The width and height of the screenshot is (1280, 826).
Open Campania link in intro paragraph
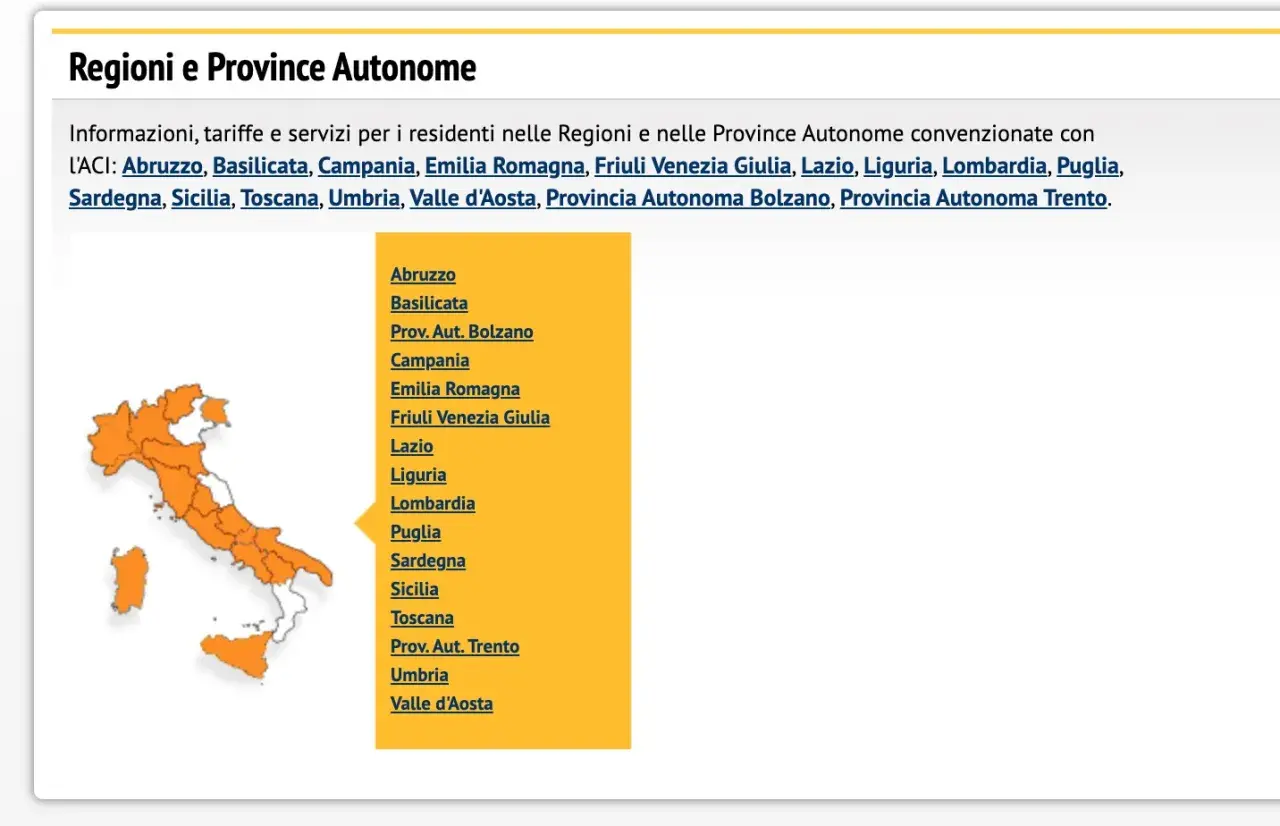pyautogui.click(x=366, y=165)
